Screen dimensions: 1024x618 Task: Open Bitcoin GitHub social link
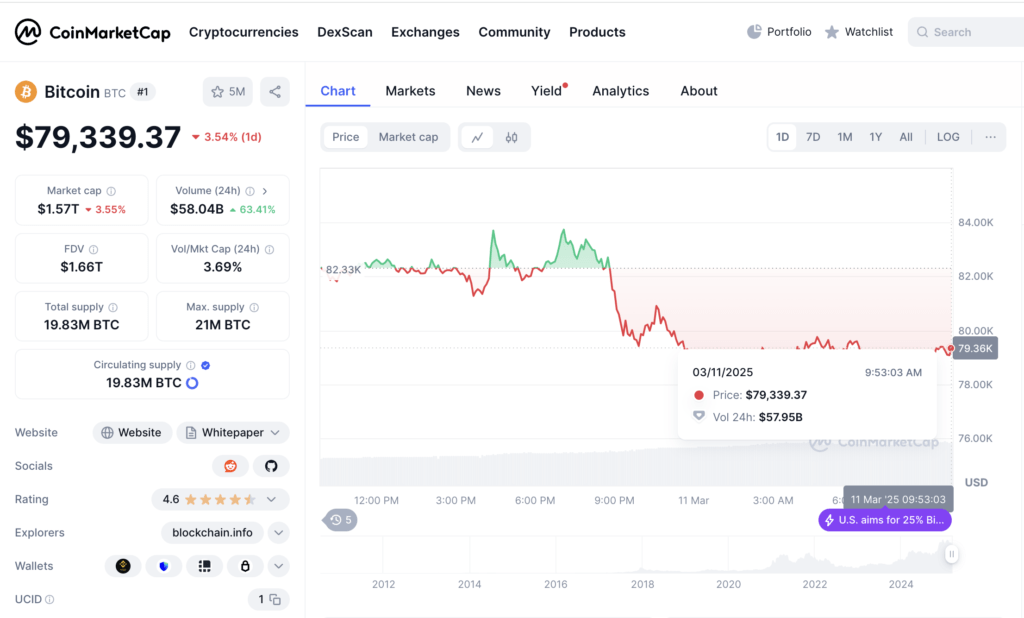coord(271,466)
